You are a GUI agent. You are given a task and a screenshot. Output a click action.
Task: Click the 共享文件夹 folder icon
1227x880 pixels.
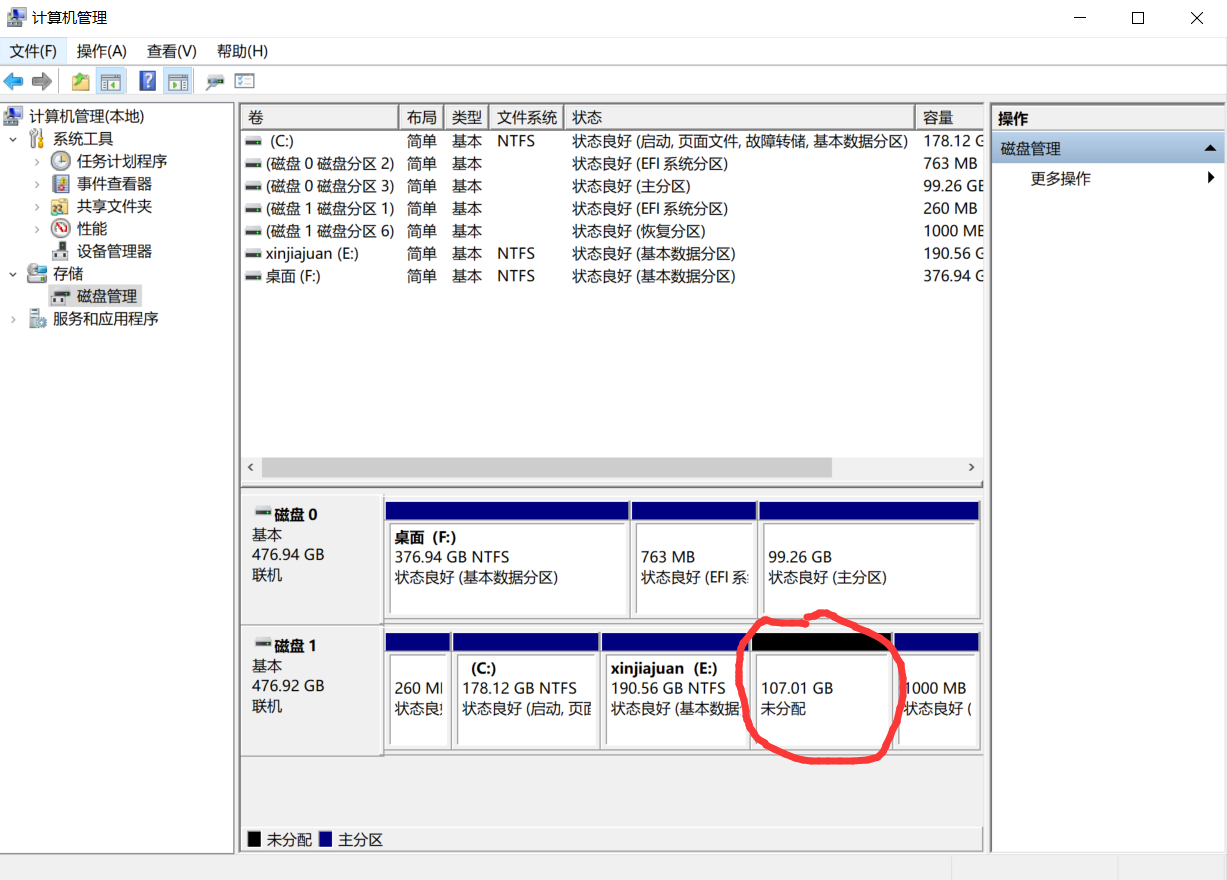click(x=61, y=206)
